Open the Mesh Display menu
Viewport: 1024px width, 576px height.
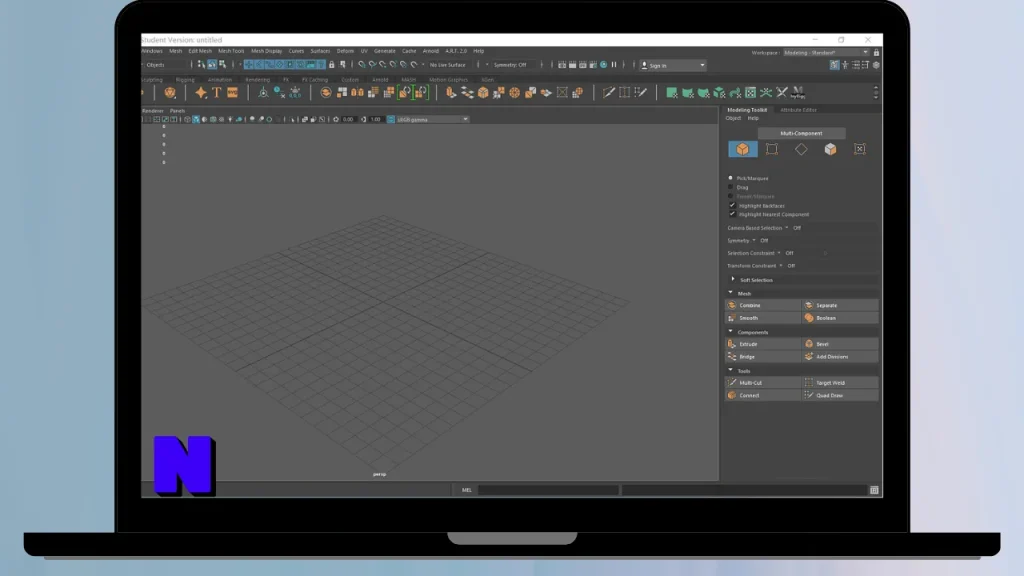(x=266, y=51)
